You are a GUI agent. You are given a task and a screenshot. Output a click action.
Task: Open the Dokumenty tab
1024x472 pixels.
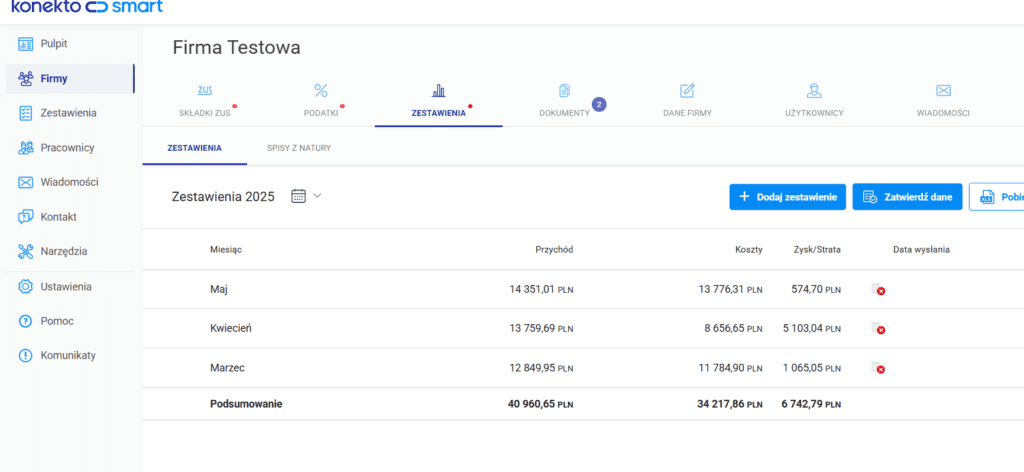click(x=565, y=101)
